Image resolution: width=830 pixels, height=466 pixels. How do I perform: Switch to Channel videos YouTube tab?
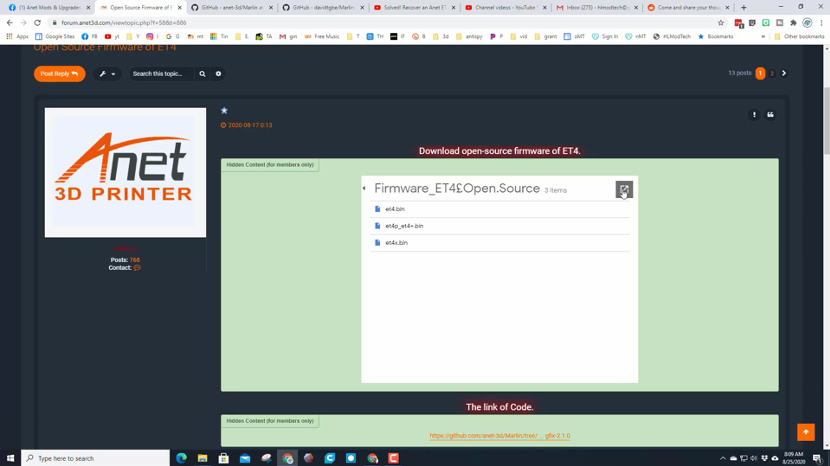506,7
